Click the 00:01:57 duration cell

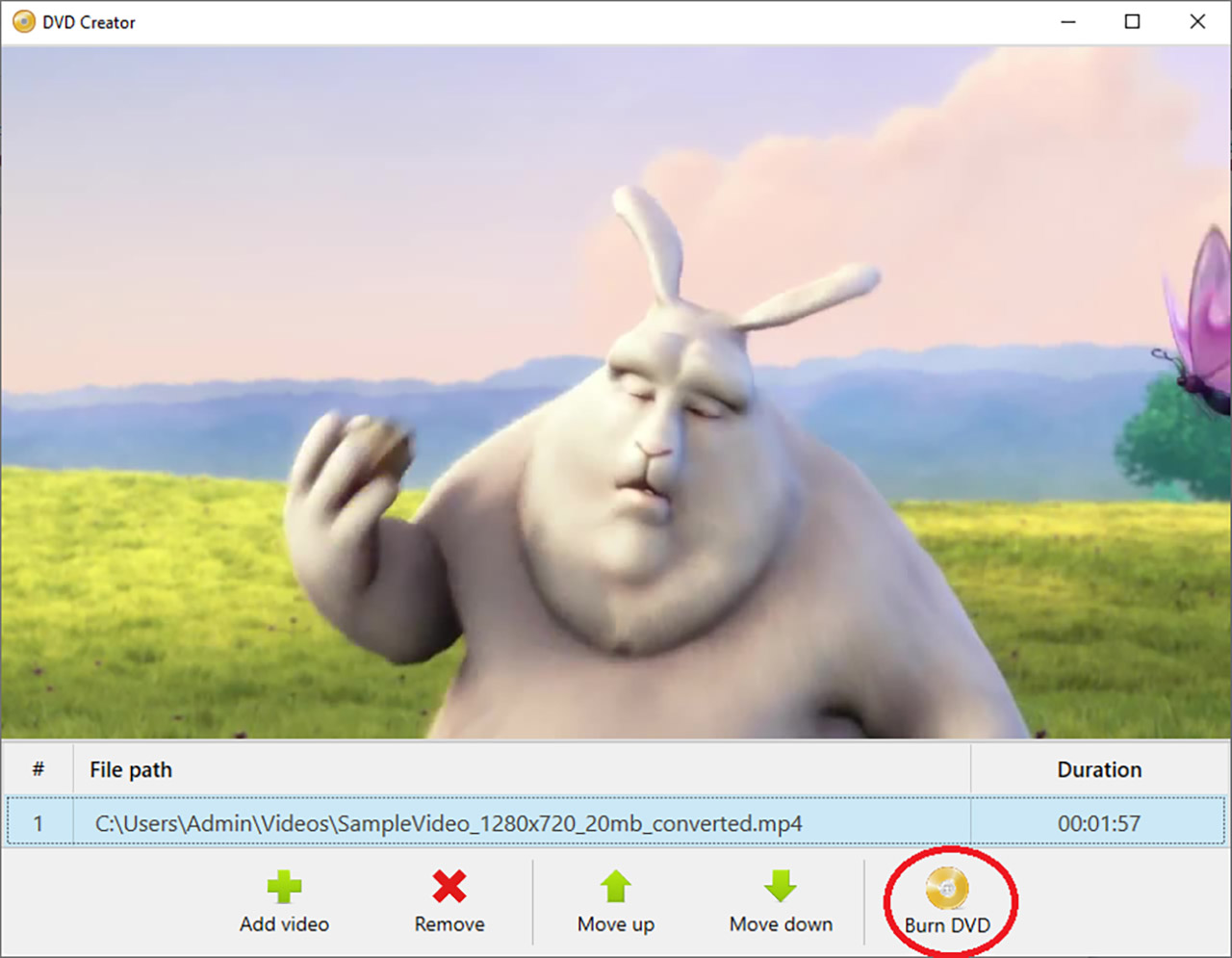click(x=1099, y=823)
